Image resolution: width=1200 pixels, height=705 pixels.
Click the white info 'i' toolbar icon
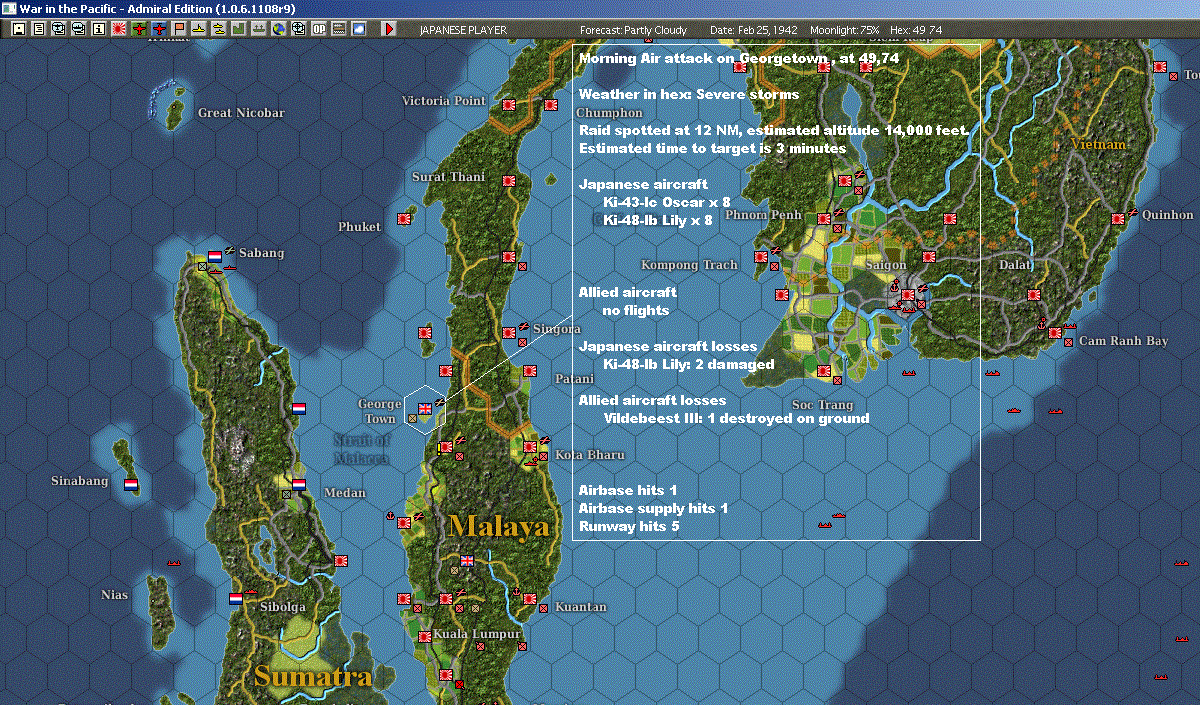tap(98, 29)
